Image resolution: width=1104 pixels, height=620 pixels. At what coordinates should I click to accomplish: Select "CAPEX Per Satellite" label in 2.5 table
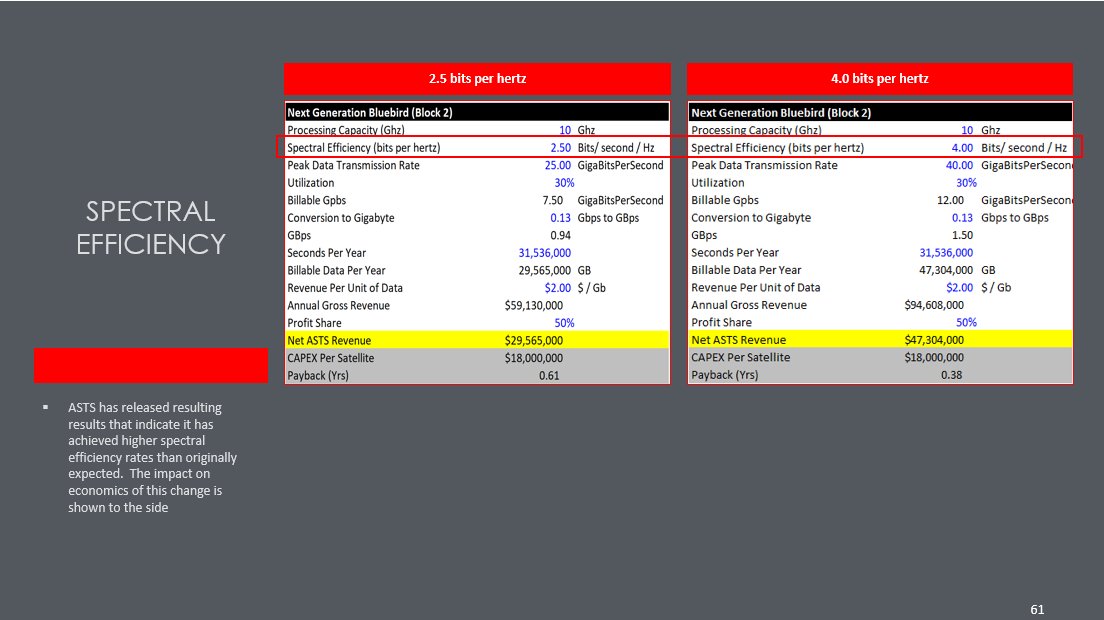(331, 358)
